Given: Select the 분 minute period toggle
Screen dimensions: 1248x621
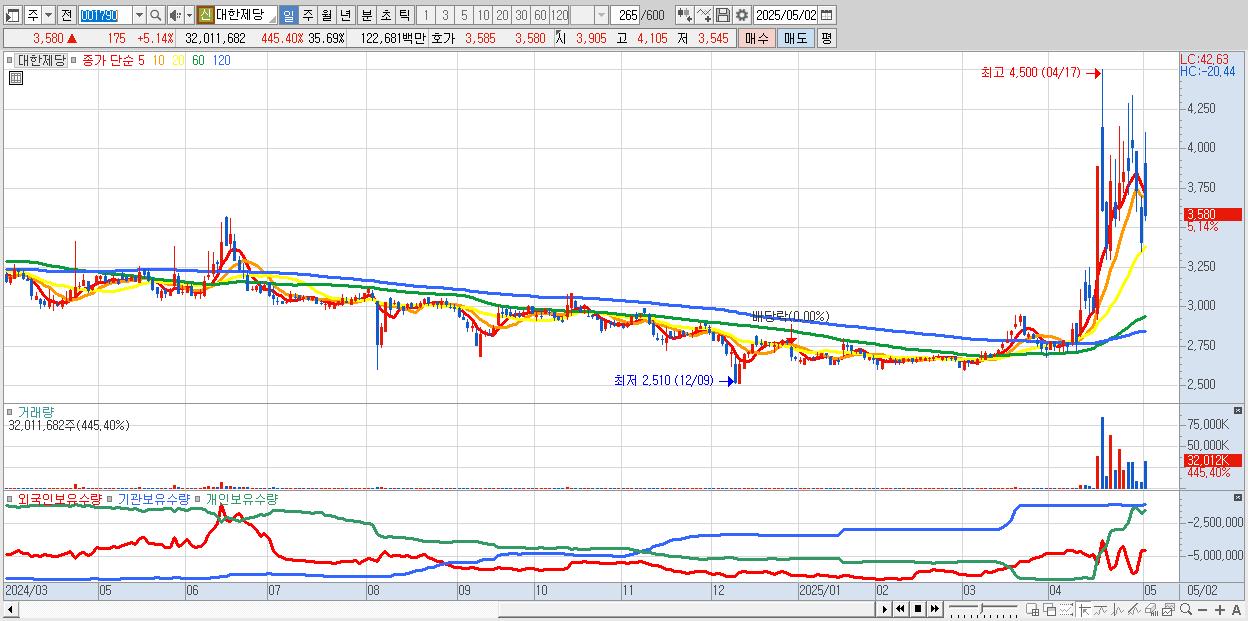Looking at the screenshot, I should coord(366,15).
